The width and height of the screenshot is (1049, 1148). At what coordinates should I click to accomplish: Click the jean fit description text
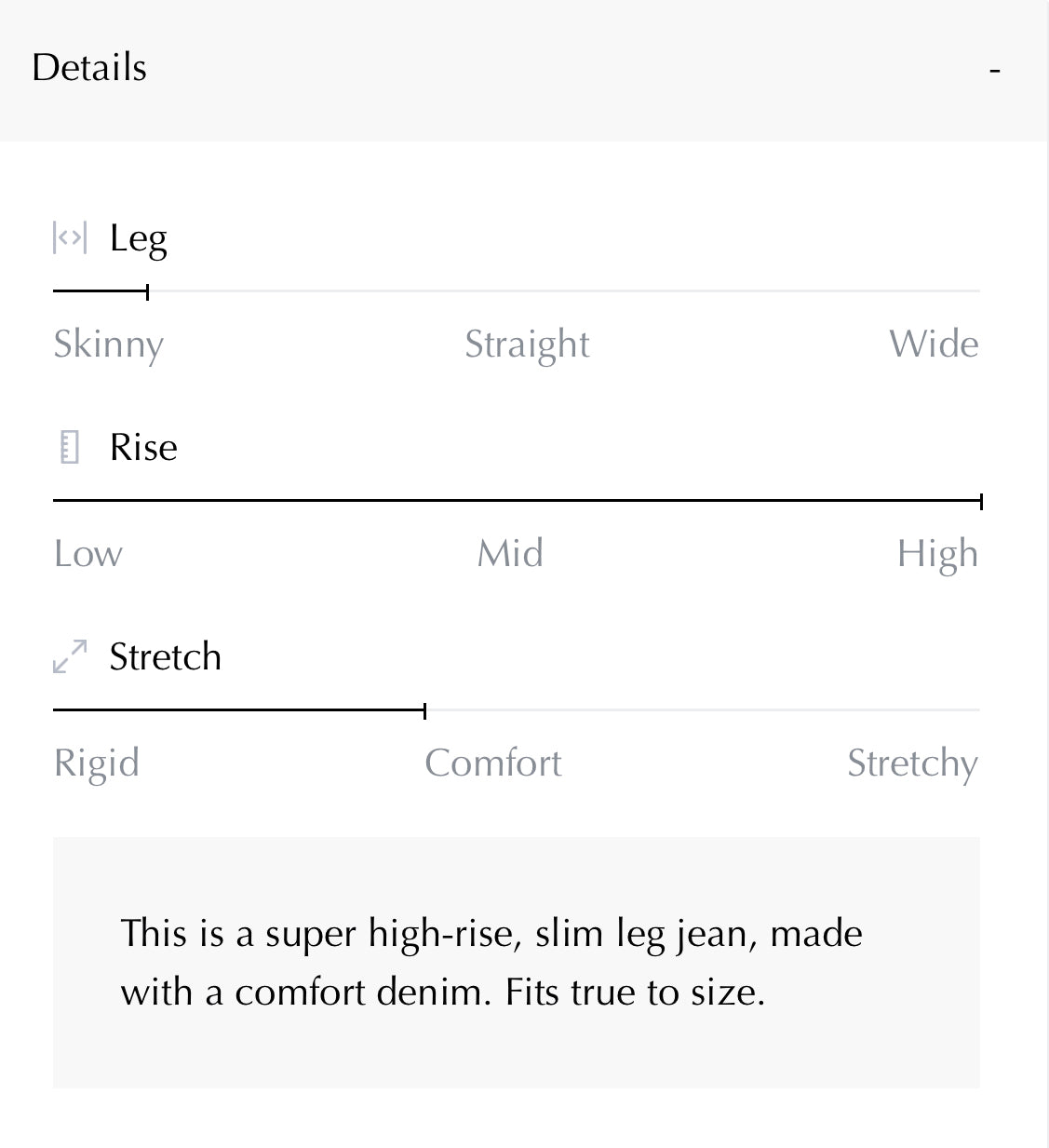[x=491, y=963]
